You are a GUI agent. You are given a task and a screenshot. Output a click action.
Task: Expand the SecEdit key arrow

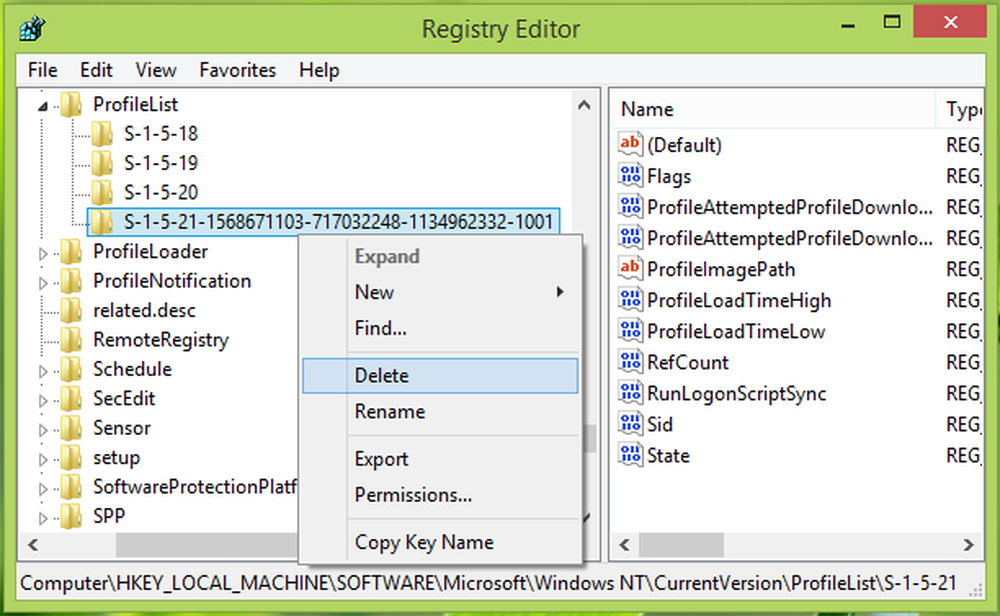click(x=43, y=400)
